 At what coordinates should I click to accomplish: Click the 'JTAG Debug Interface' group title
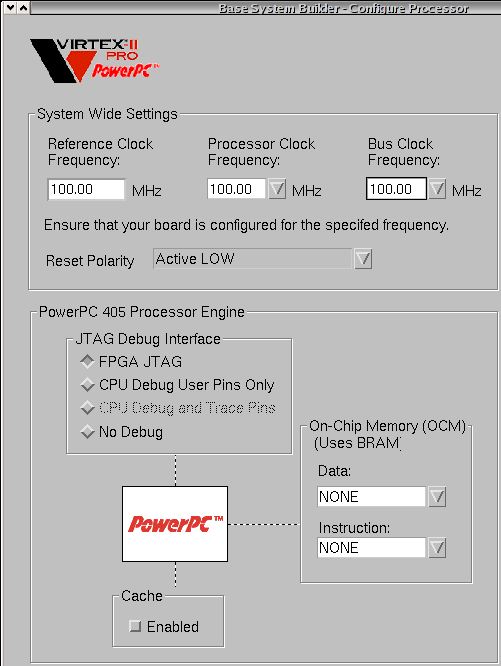pyautogui.click(x=148, y=339)
